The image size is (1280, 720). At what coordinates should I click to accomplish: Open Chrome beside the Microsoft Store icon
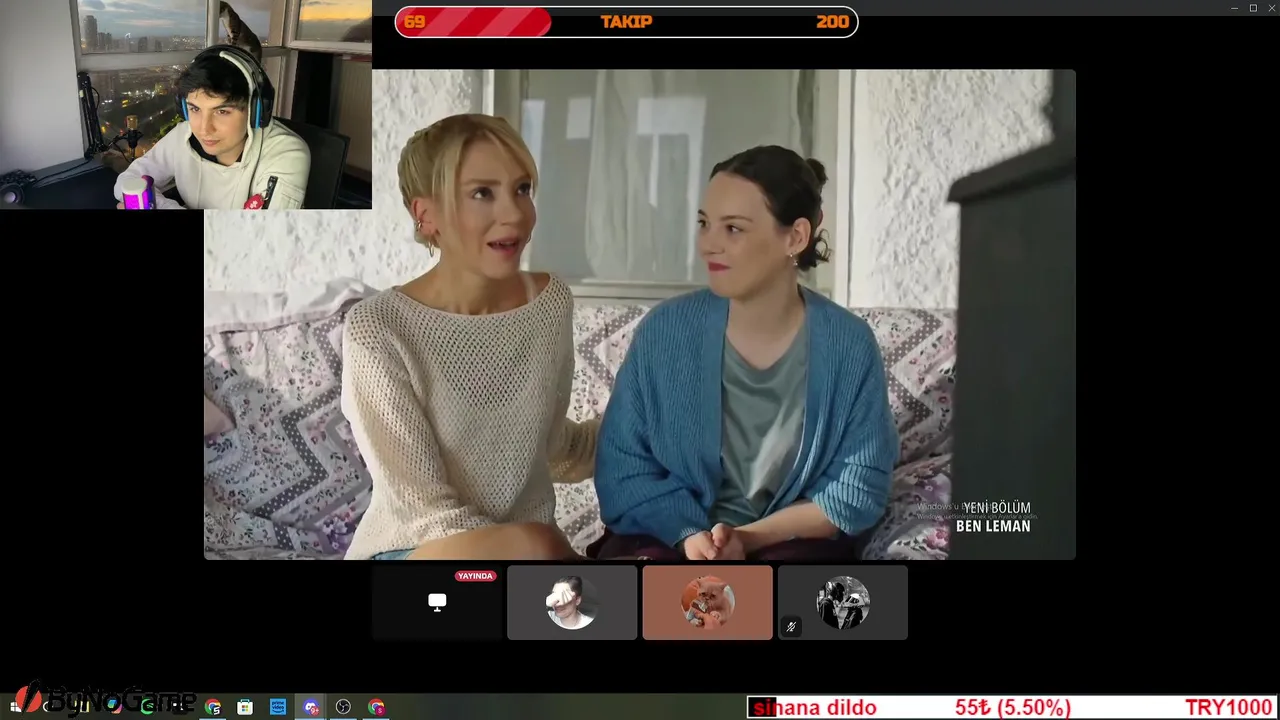pyautogui.click(x=213, y=707)
